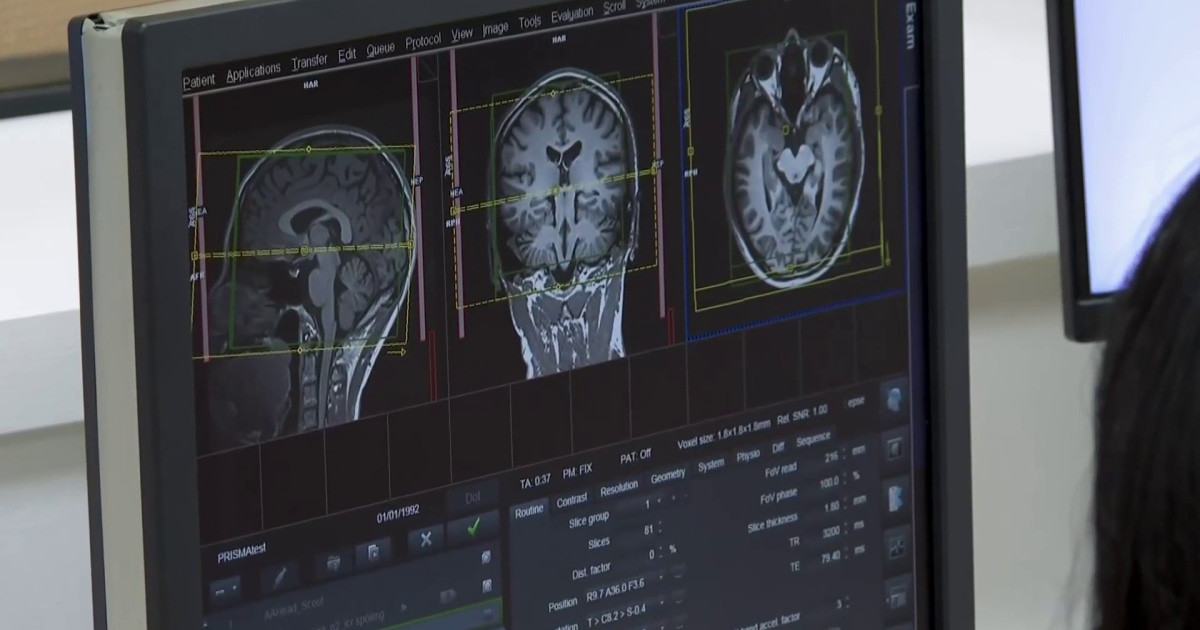Adjust the FoV phase stepper arrows
The image size is (1200, 630).
[x=846, y=479]
